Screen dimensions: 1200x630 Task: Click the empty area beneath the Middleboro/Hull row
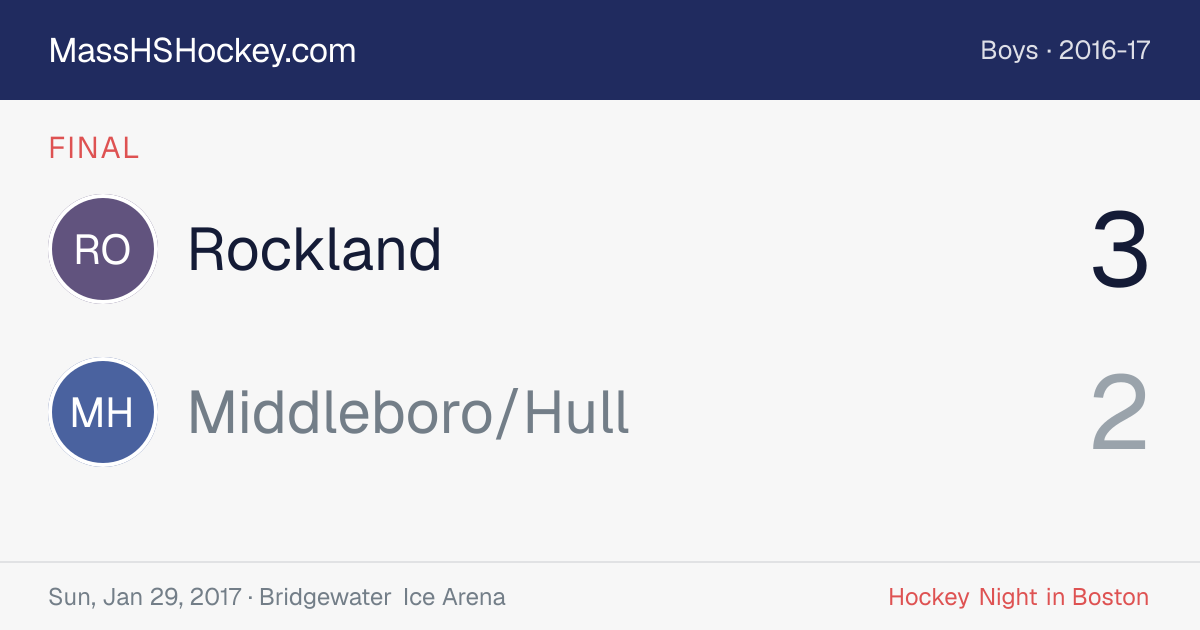click(x=600, y=514)
